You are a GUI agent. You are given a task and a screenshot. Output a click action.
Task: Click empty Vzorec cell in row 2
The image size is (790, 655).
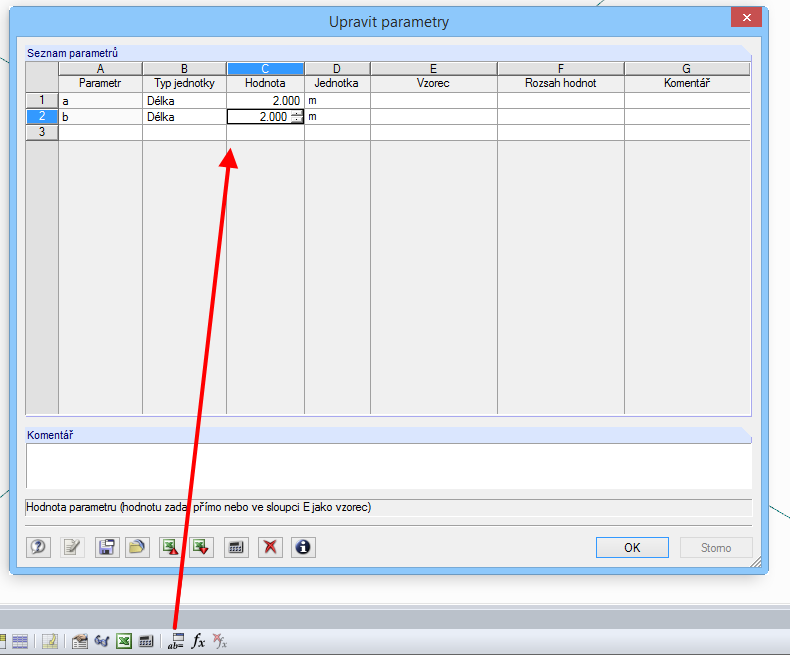click(433, 117)
